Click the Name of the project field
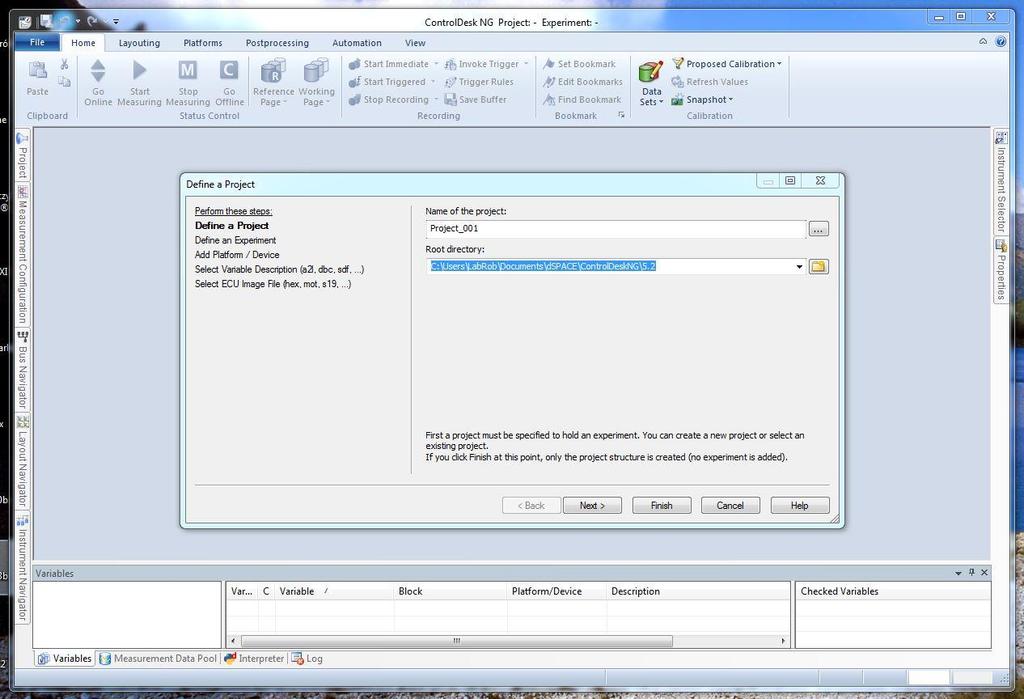This screenshot has width=1024, height=699. tap(616, 229)
